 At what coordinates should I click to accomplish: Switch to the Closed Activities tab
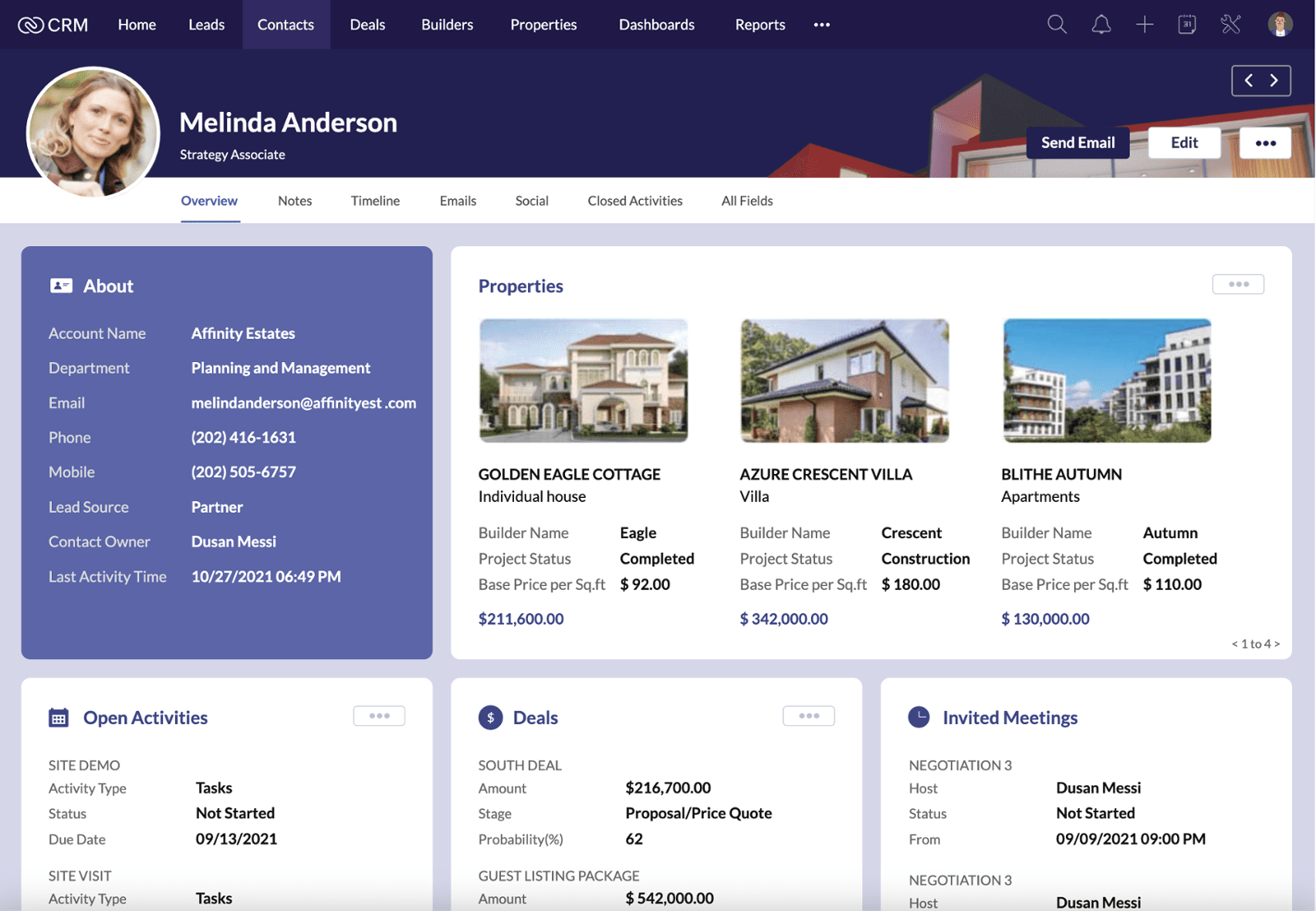coord(635,201)
